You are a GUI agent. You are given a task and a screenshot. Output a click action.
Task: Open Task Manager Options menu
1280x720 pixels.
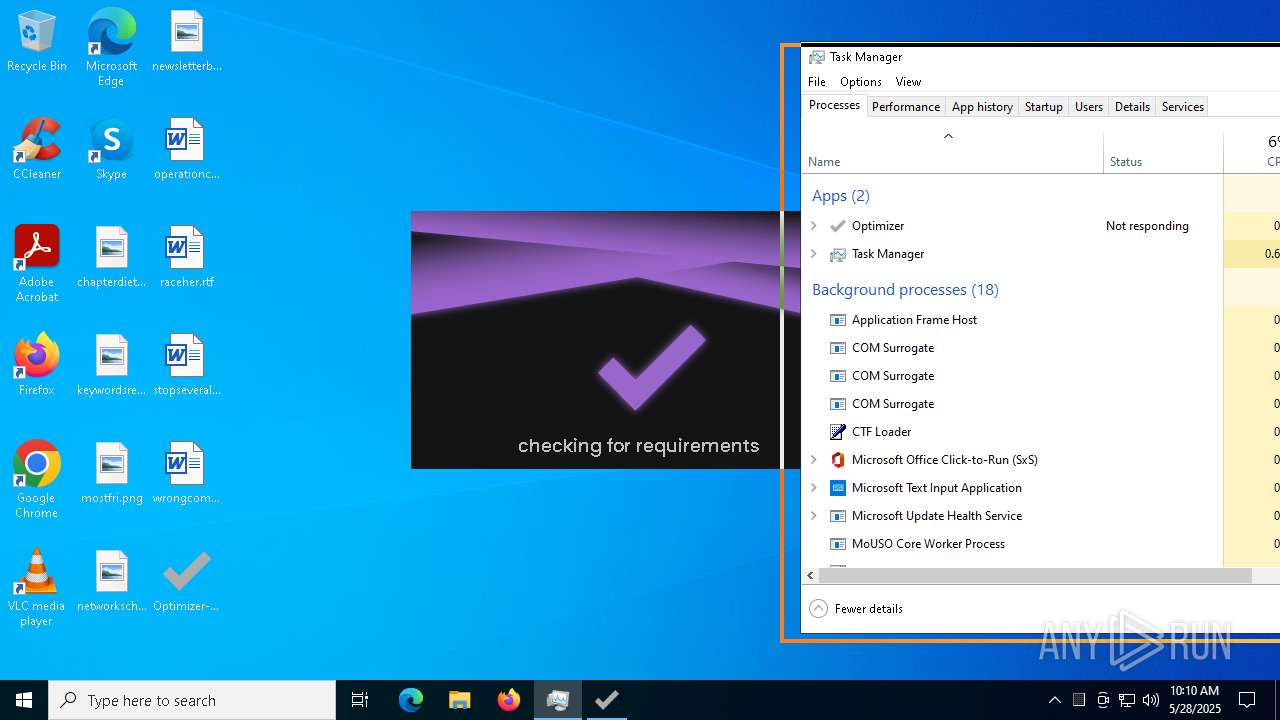(861, 82)
